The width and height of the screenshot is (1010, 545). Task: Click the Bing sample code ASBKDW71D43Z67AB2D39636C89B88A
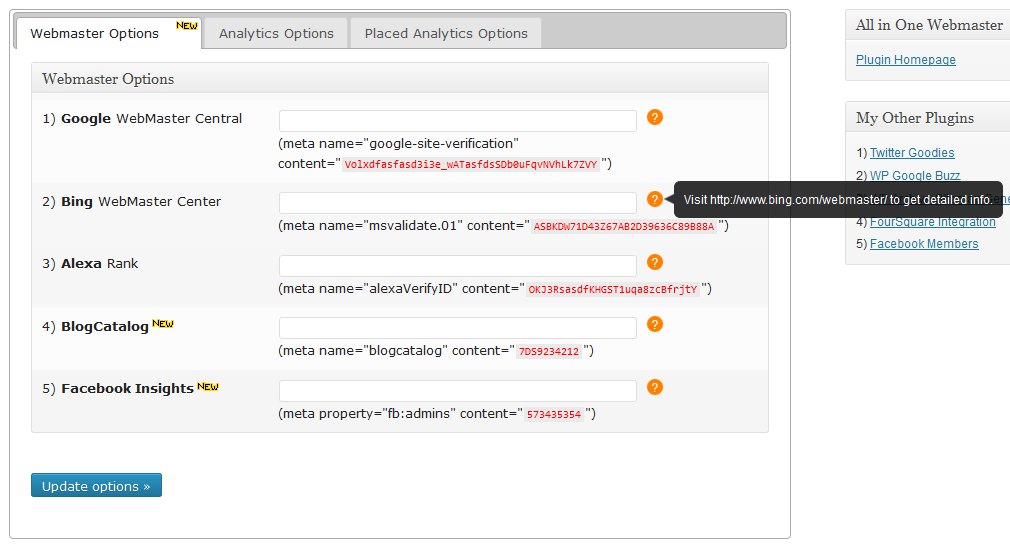coord(624,227)
